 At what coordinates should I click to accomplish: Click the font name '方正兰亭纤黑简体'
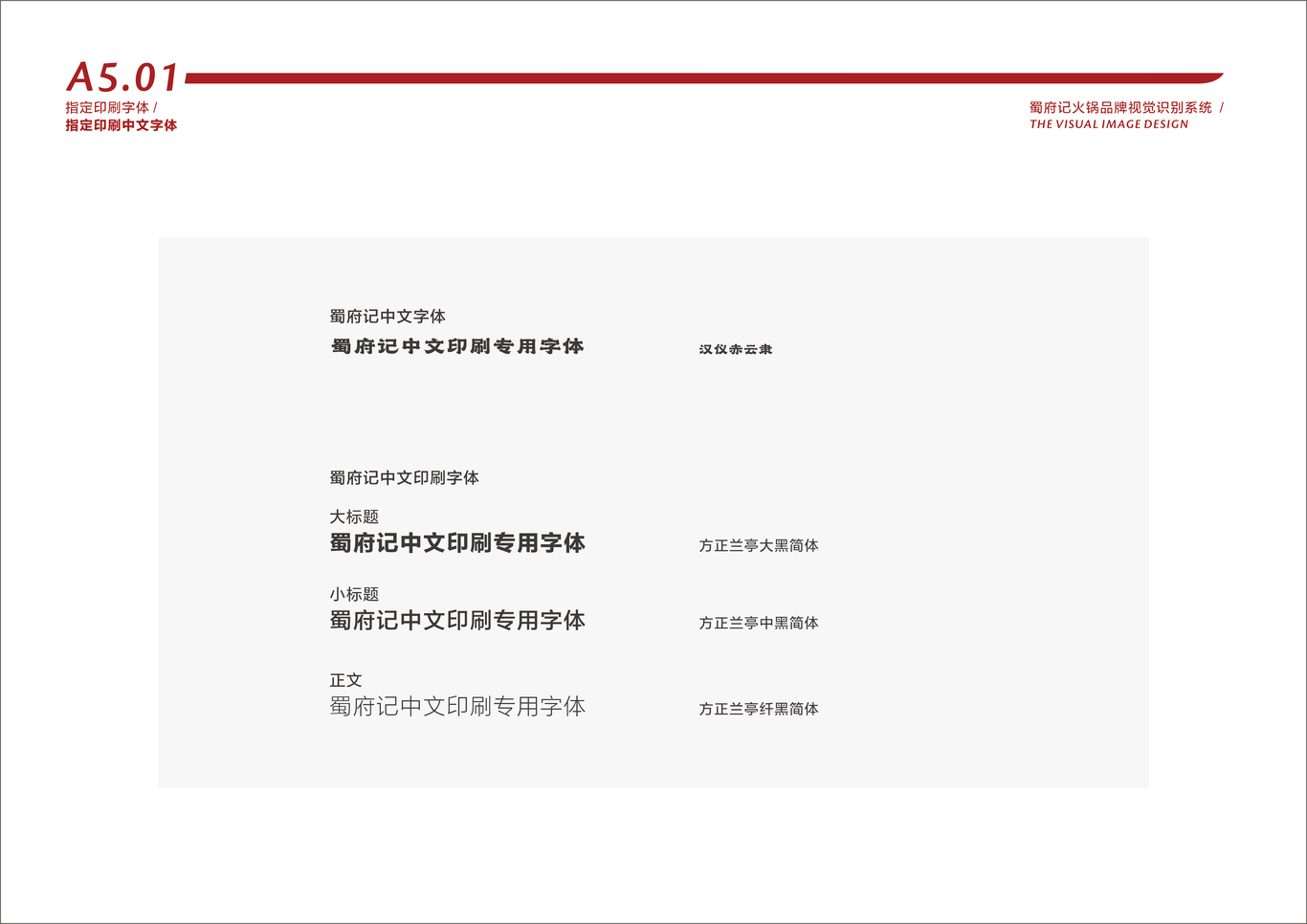[x=759, y=709]
